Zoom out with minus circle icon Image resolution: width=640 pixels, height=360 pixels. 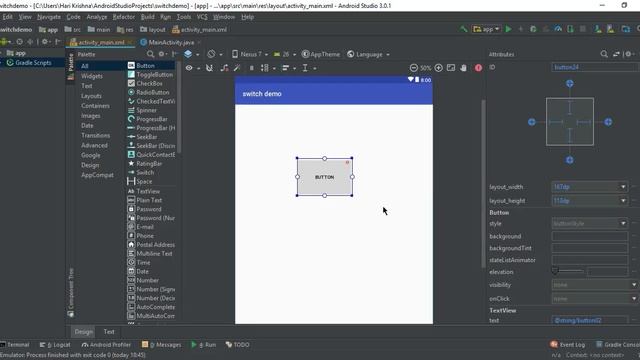pos(413,68)
